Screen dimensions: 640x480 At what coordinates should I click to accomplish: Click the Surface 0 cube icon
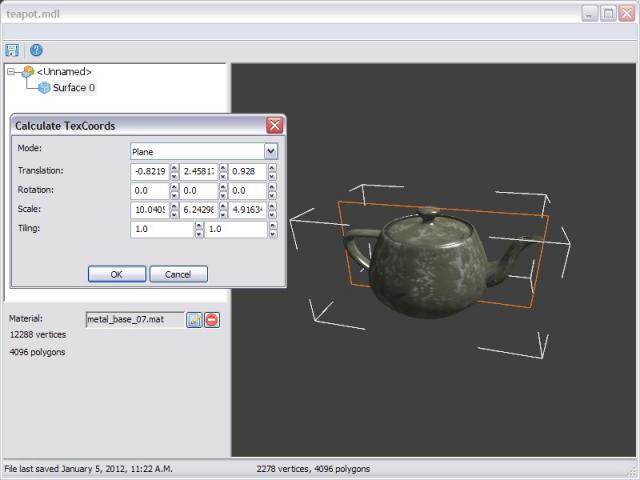(x=44, y=88)
